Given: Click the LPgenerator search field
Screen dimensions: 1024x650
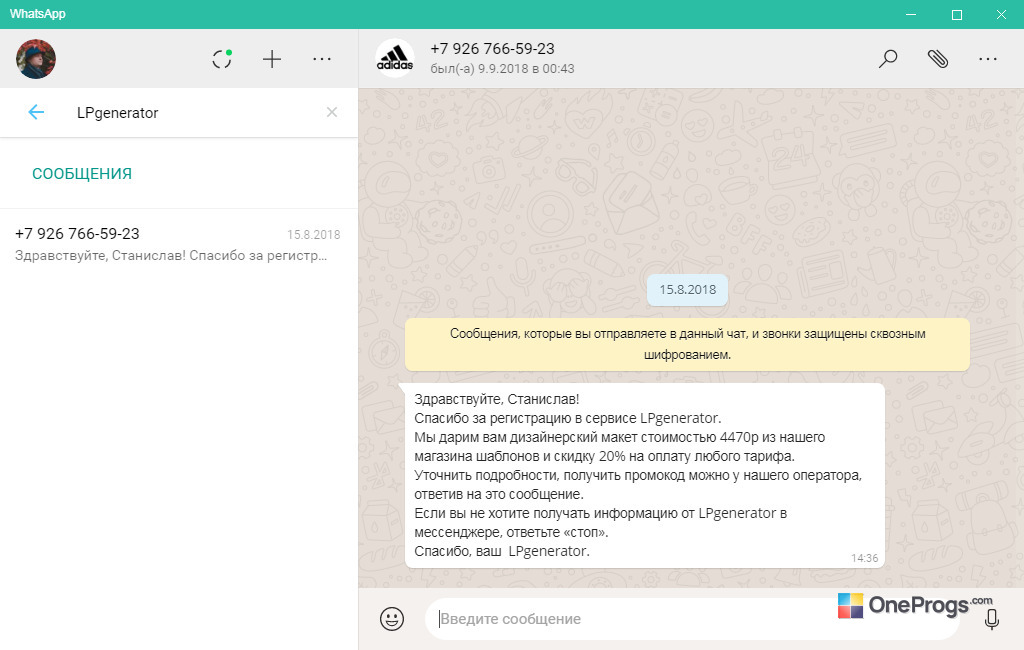Looking at the screenshot, I should point(196,112).
